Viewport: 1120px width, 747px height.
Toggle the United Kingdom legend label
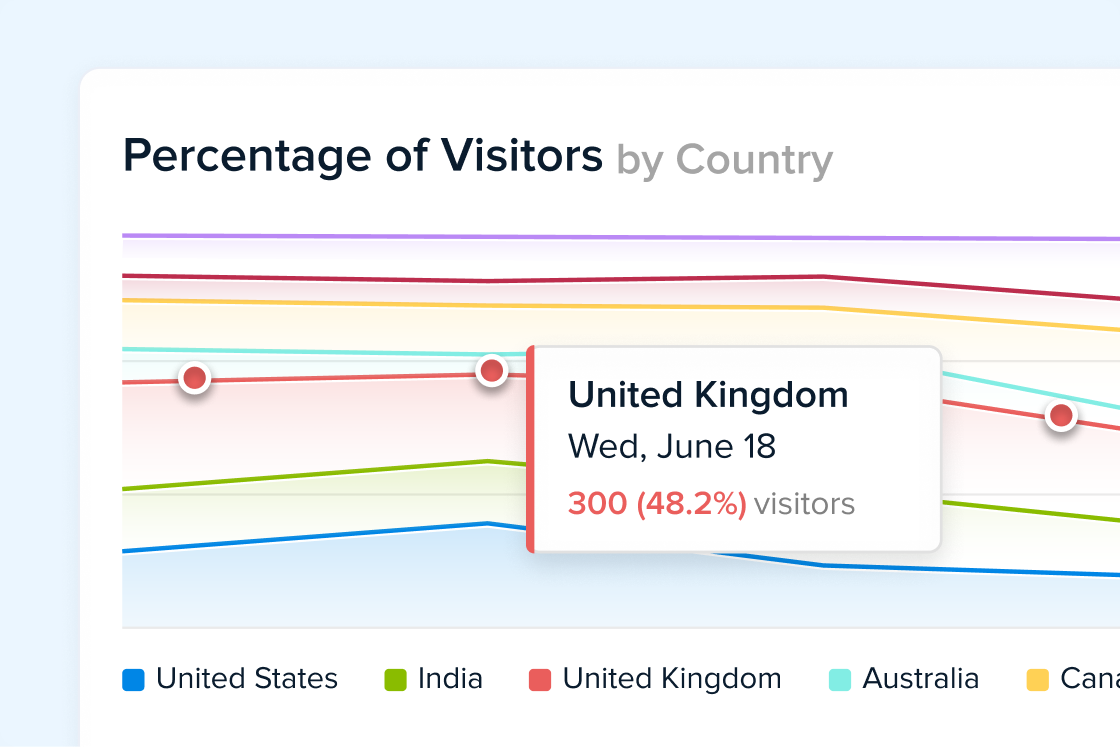click(672, 679)
